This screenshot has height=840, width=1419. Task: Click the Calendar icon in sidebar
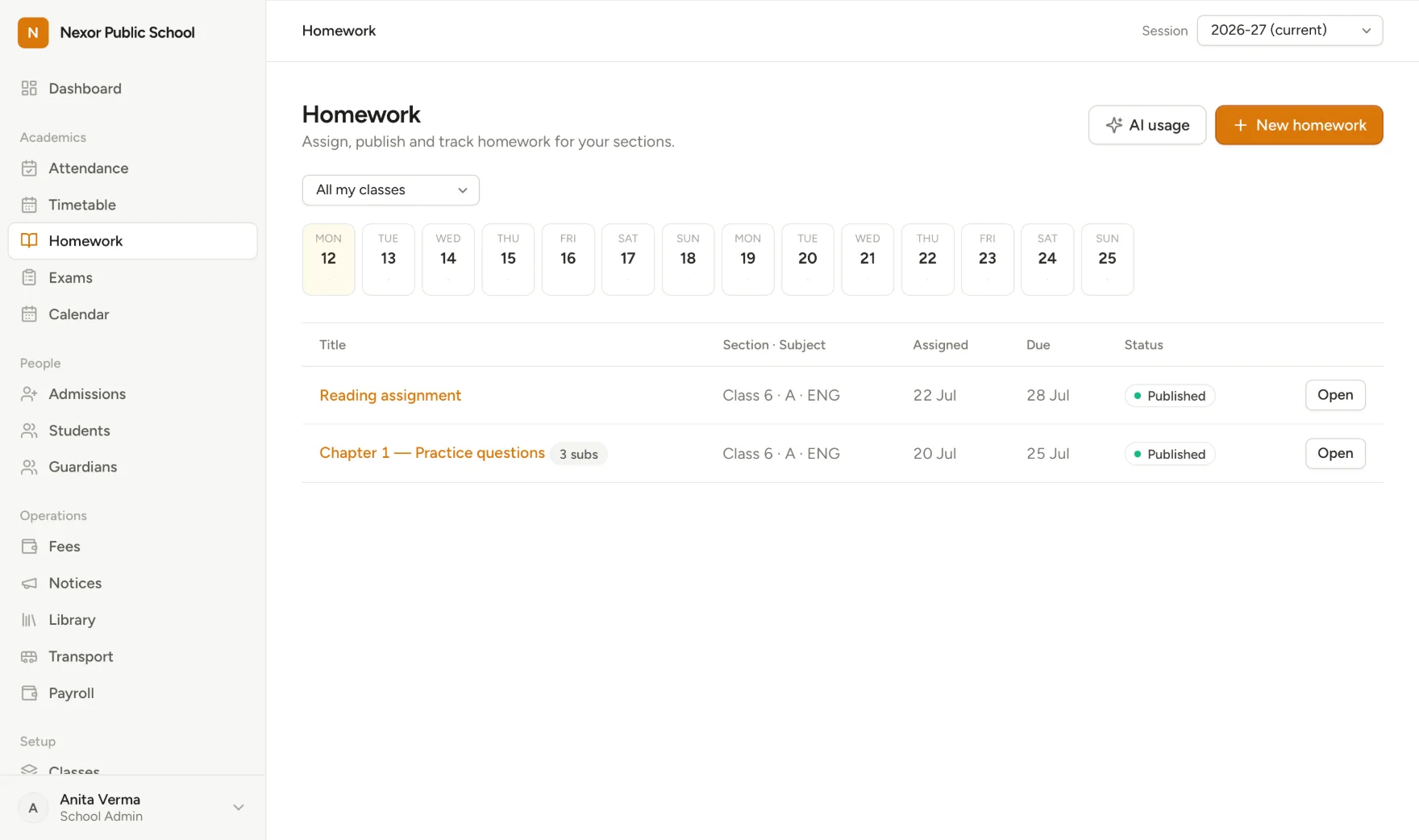(x=29, y=314)
